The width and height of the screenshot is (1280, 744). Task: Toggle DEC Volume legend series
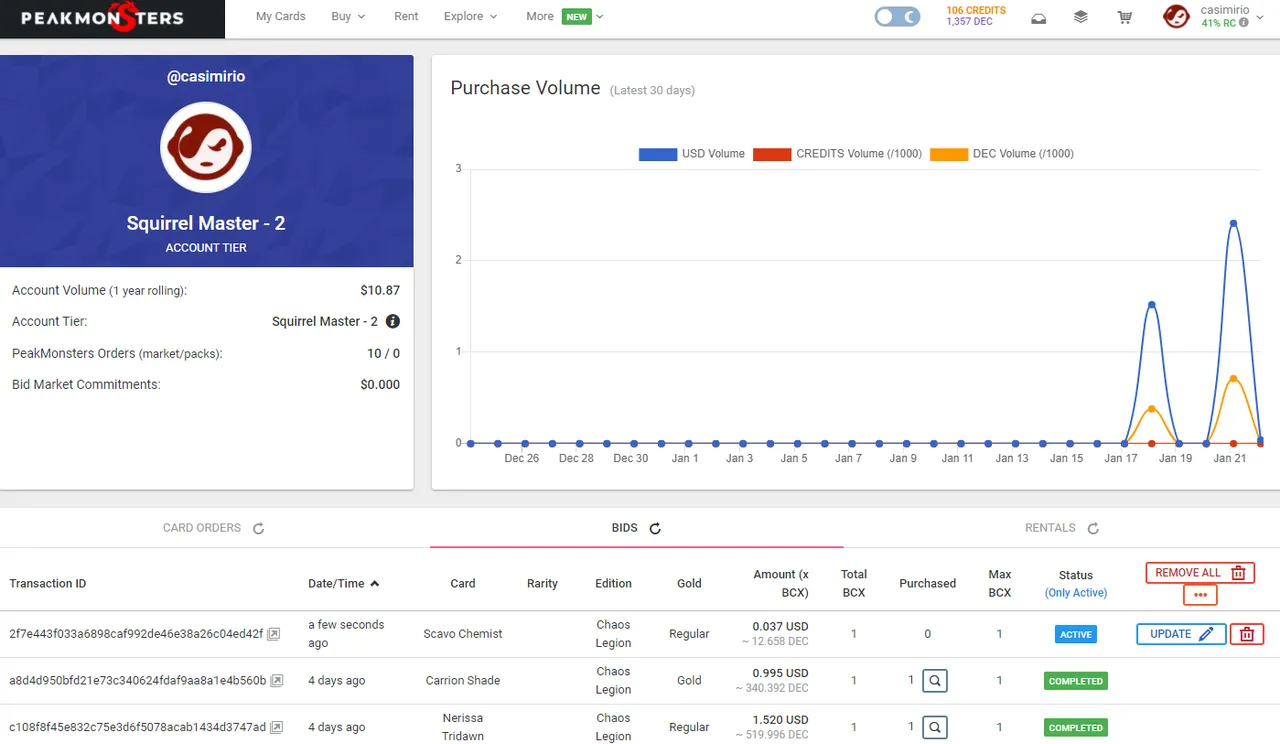[x=1002, y=154]
